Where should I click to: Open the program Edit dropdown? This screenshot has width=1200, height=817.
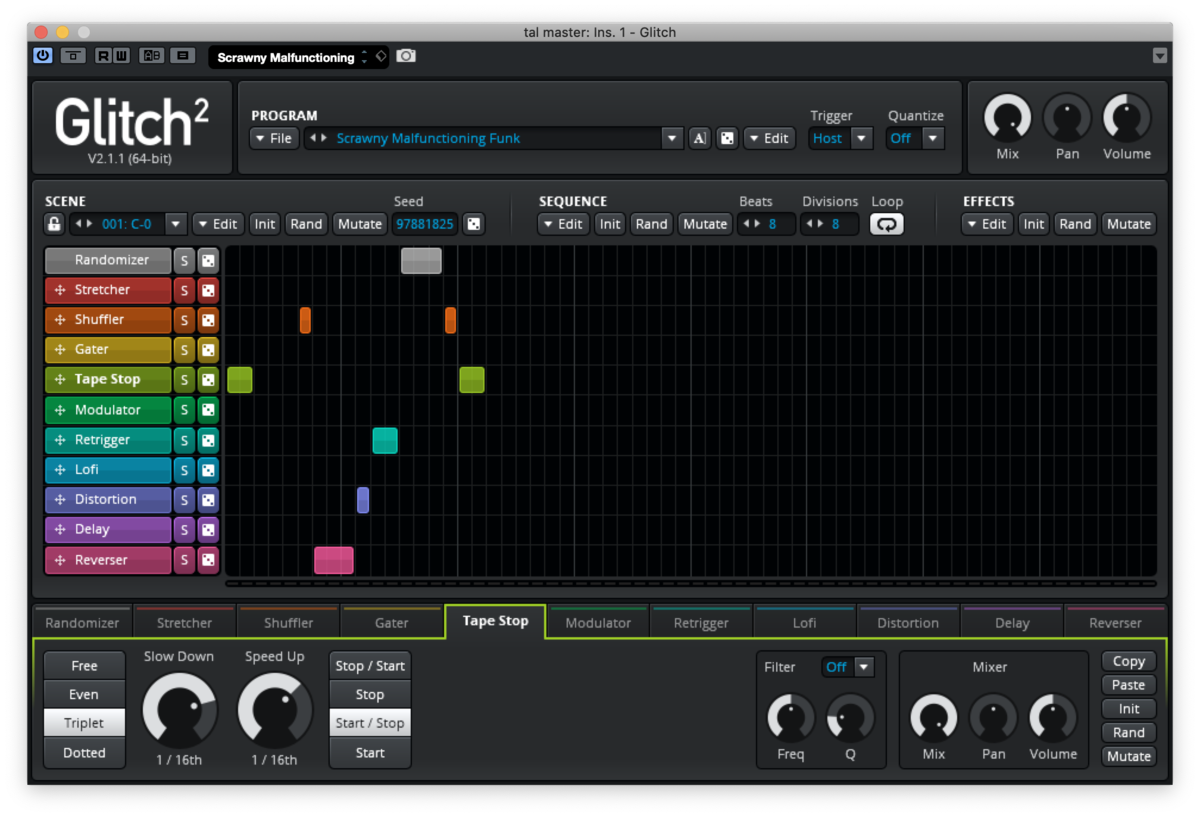769,138
